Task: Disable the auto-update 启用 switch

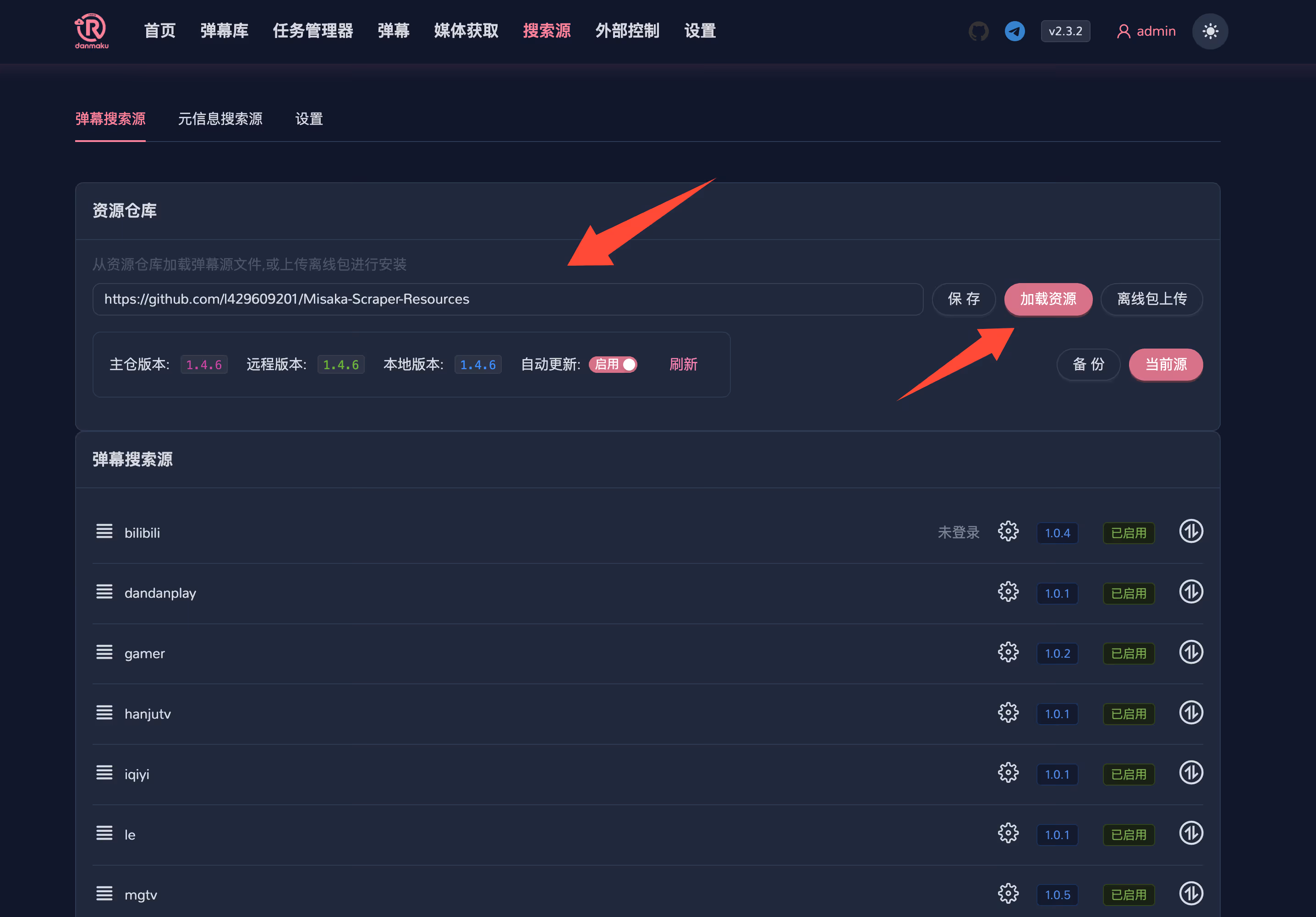Action: click(613, 365)
